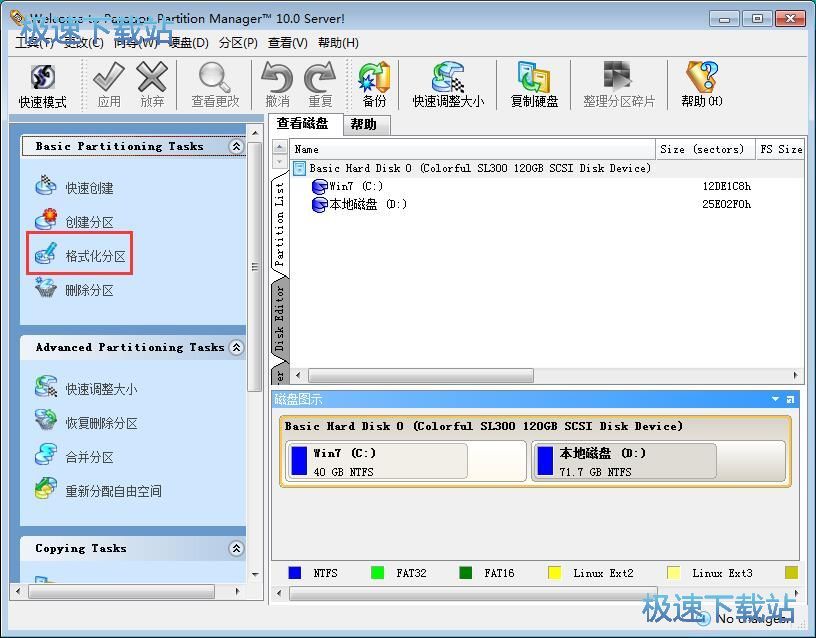The width and height of the screenshot is (816, 638).
Task: Collapse Copying Tasks section
Action: point(236,548)
